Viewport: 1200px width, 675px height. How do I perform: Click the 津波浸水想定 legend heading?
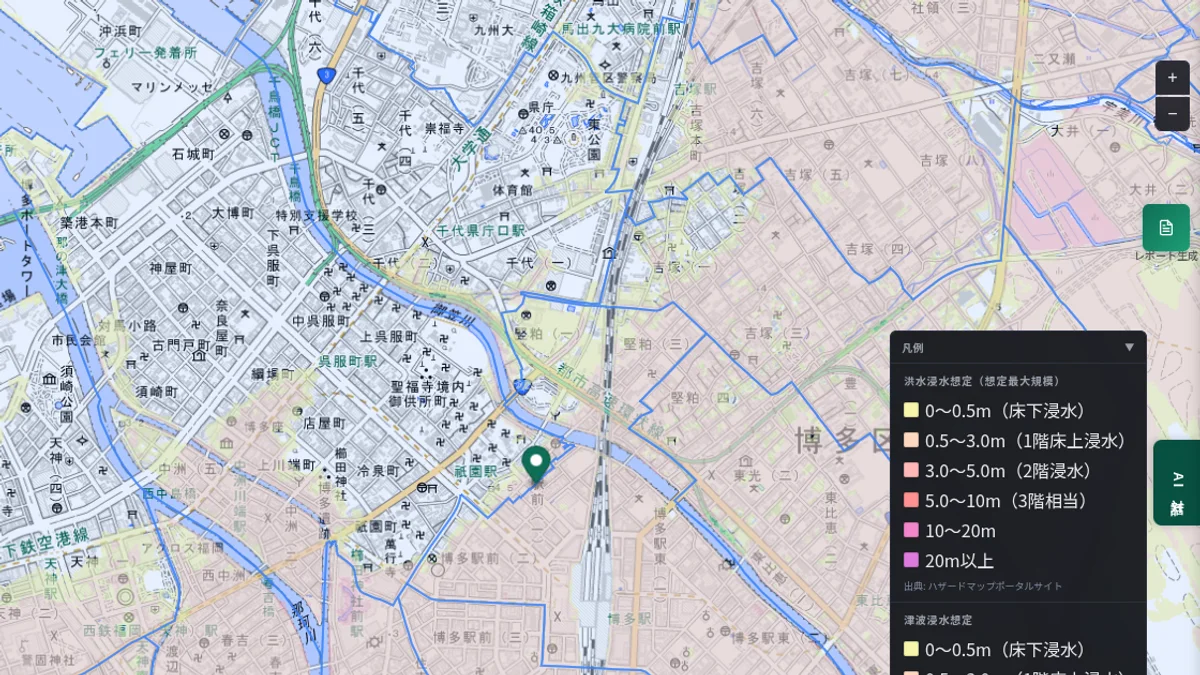[x=938, y=620]
